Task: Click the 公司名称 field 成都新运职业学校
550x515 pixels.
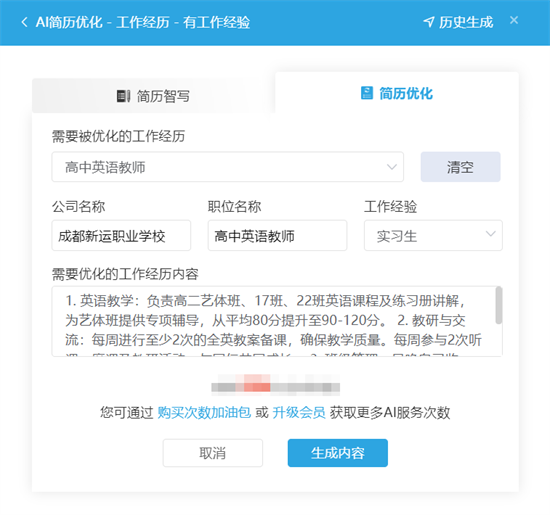Action: [x=121, y=235]
